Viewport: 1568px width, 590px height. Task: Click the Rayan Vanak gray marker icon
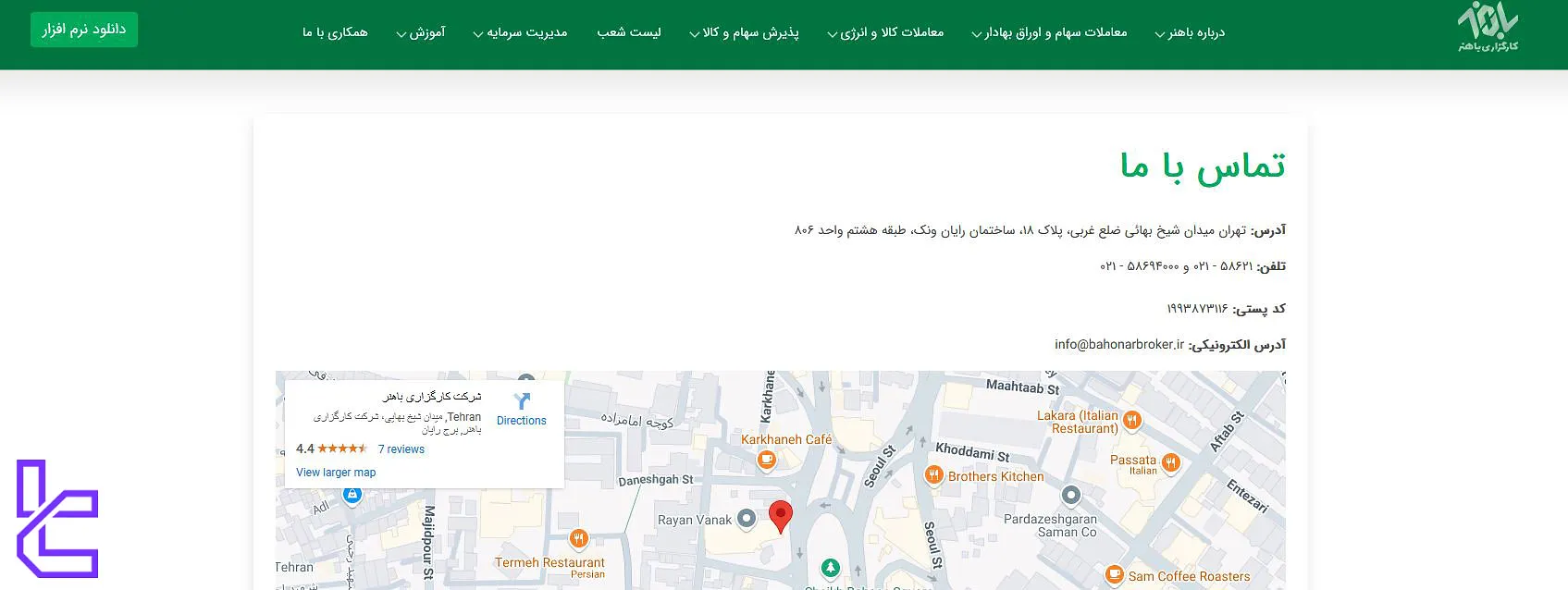(x=747, y=520)
